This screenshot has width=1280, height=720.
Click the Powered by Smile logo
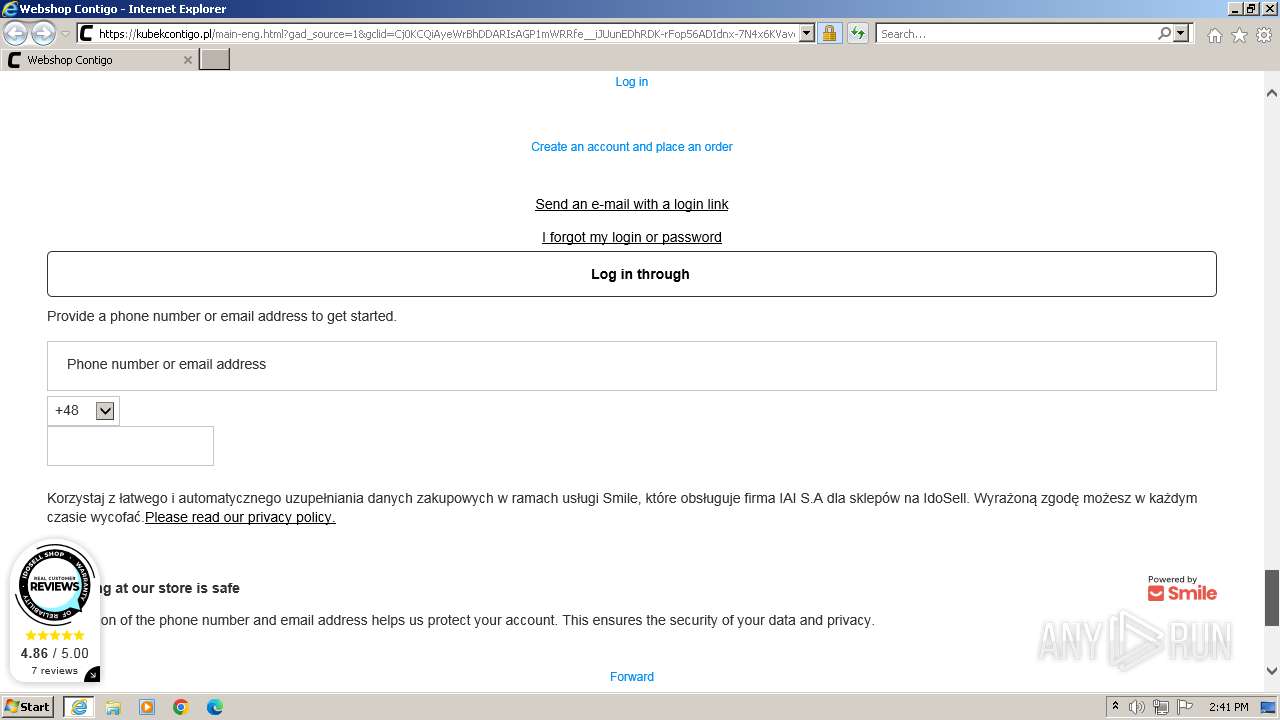click(x=1182, y=588)
